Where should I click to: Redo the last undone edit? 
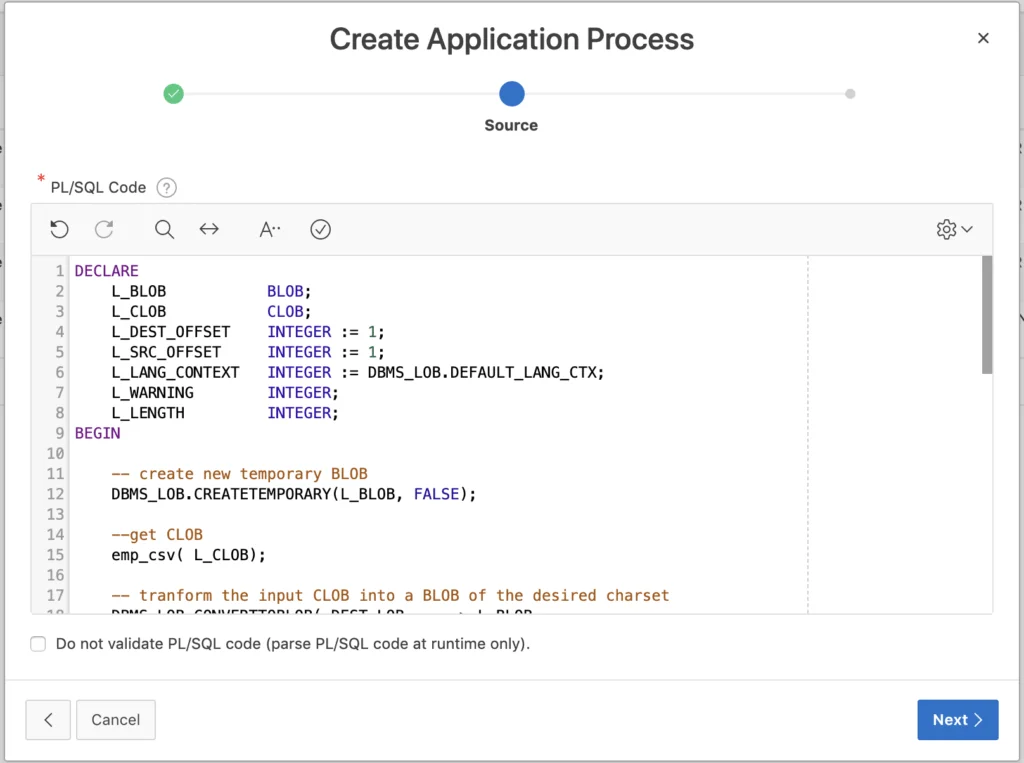(104, 229)
